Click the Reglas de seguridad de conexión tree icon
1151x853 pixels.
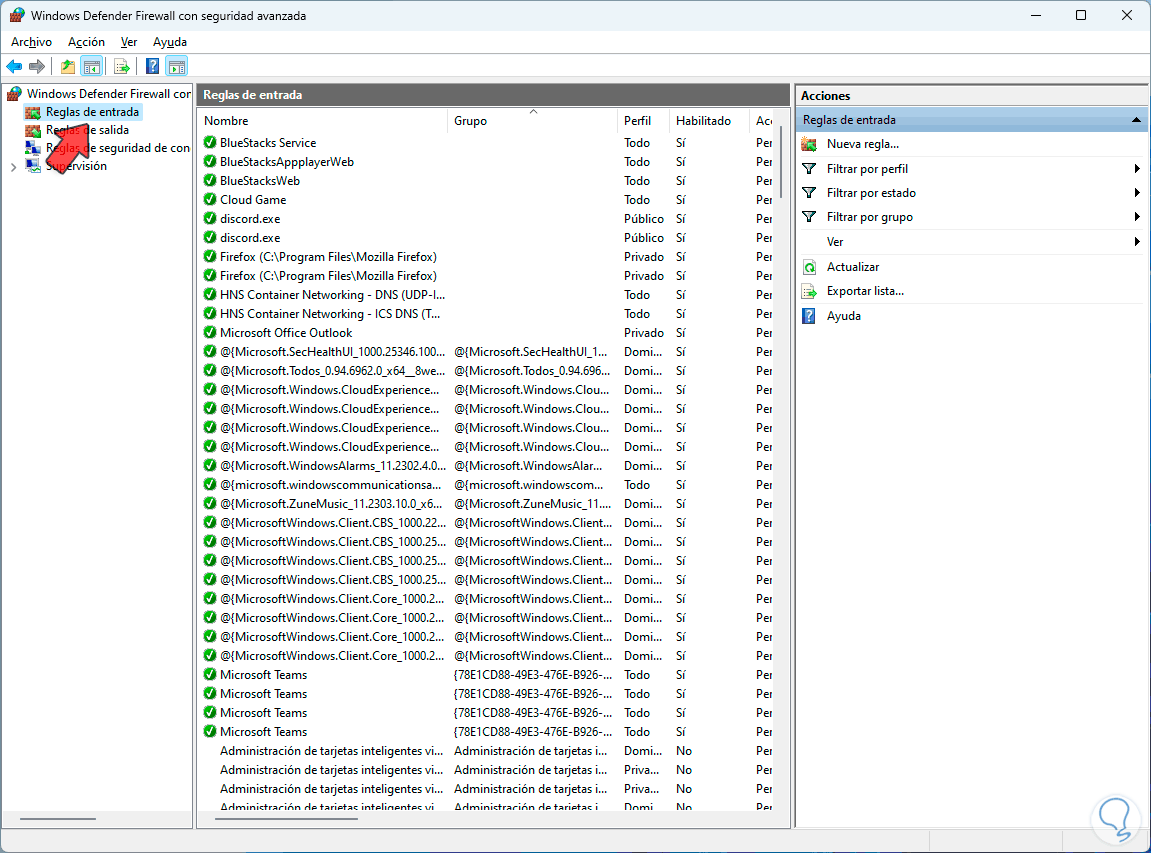click(x=33, y=148)
